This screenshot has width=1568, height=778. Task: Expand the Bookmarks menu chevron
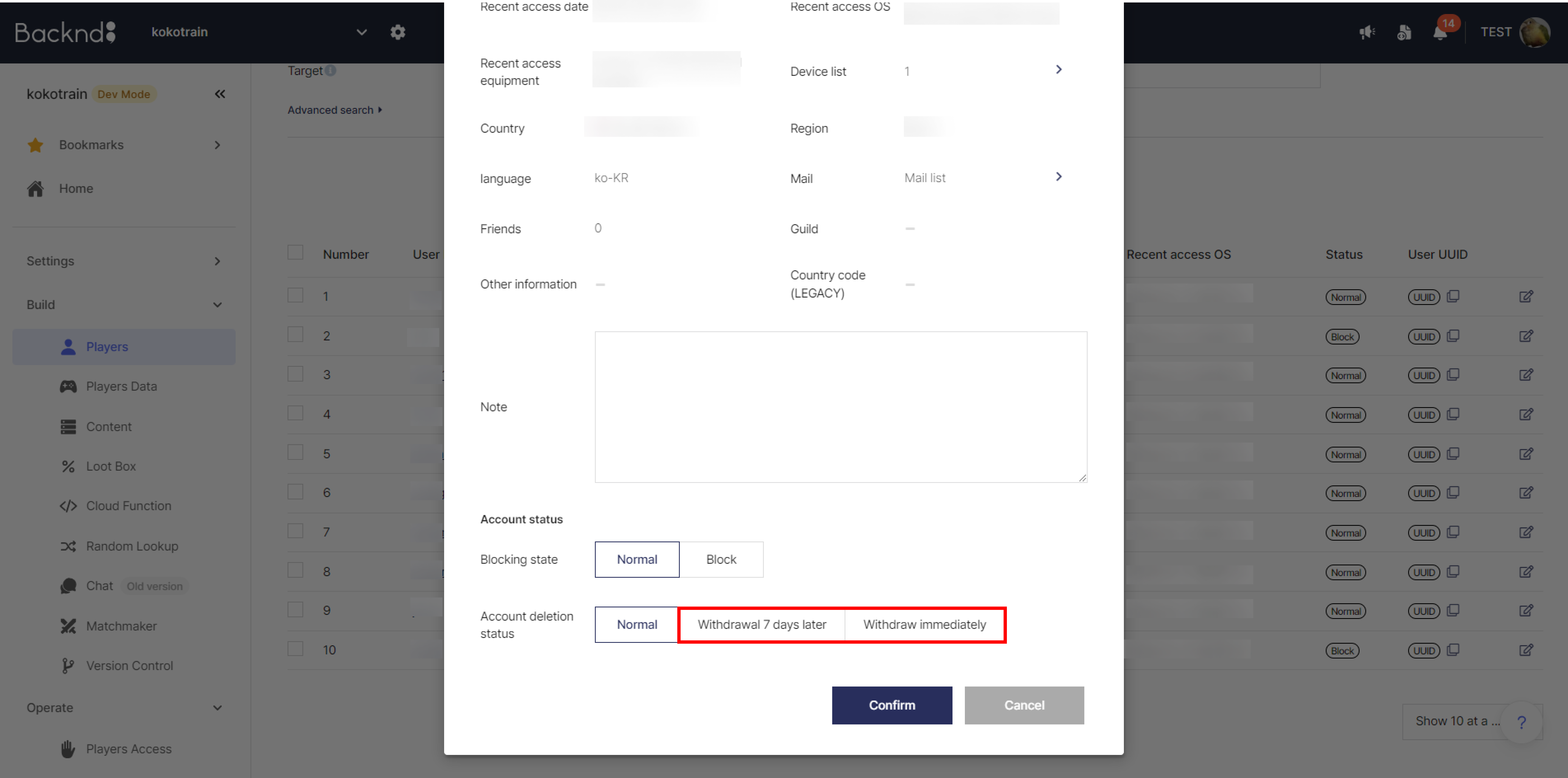click(x=217, y=145)
